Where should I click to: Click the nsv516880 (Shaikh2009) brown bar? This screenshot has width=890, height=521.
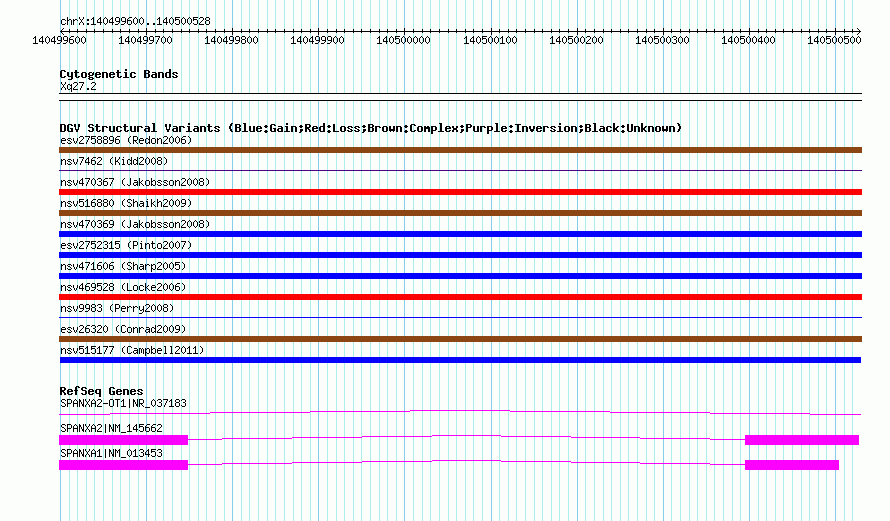[x=460, y=213]
